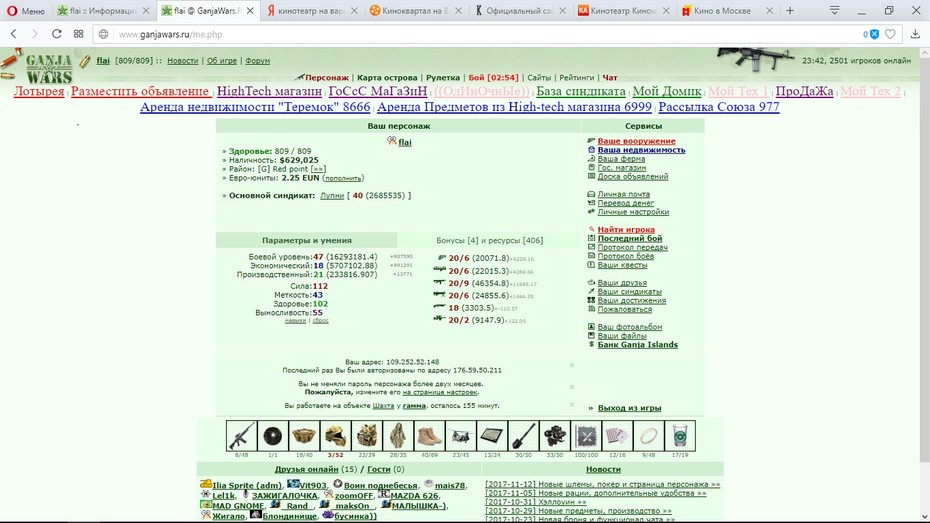
Task: Go back with the browser back arrow
Action: click(14, 34)
